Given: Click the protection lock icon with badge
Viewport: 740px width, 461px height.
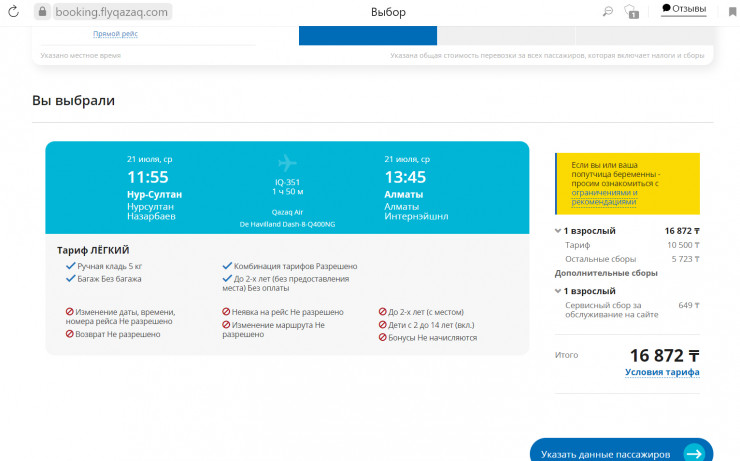Looking at the screenshot, I should click(x=632, y=12).
